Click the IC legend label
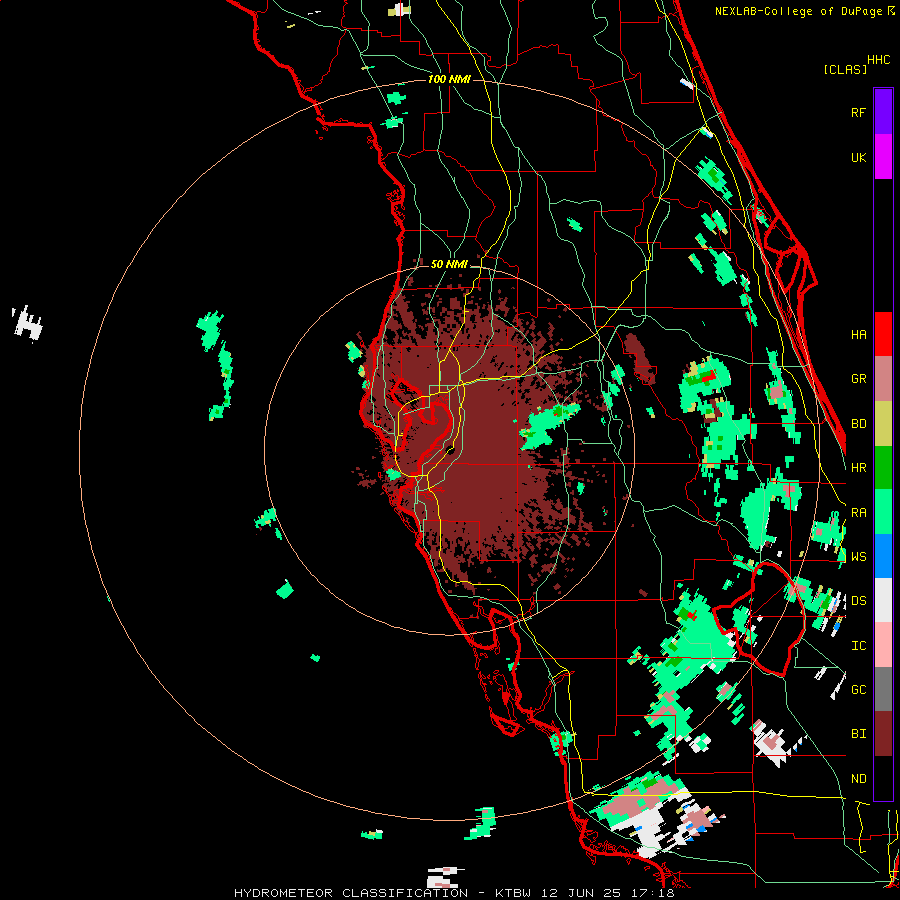Viewport: 900px width, 900px height. tap(858, 646)
